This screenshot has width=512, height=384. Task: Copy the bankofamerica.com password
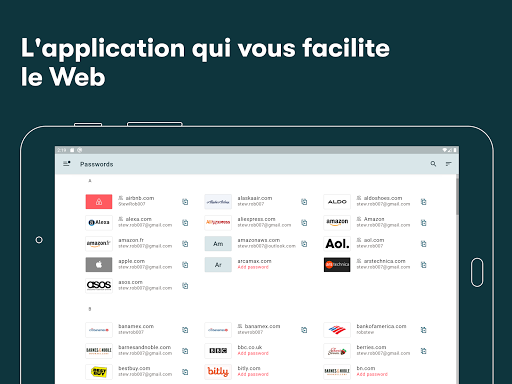pyautogui.click(x=423, y=330)
